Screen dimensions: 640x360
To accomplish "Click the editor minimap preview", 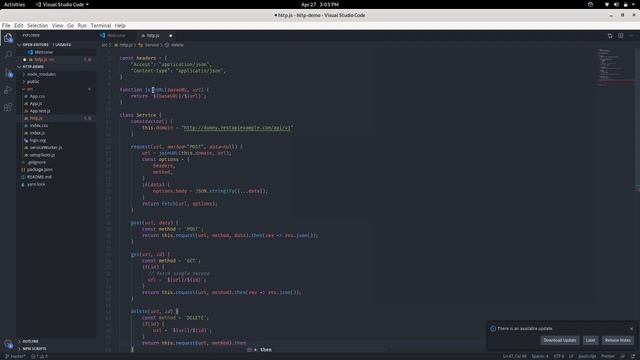I will [x=616, y=66].
